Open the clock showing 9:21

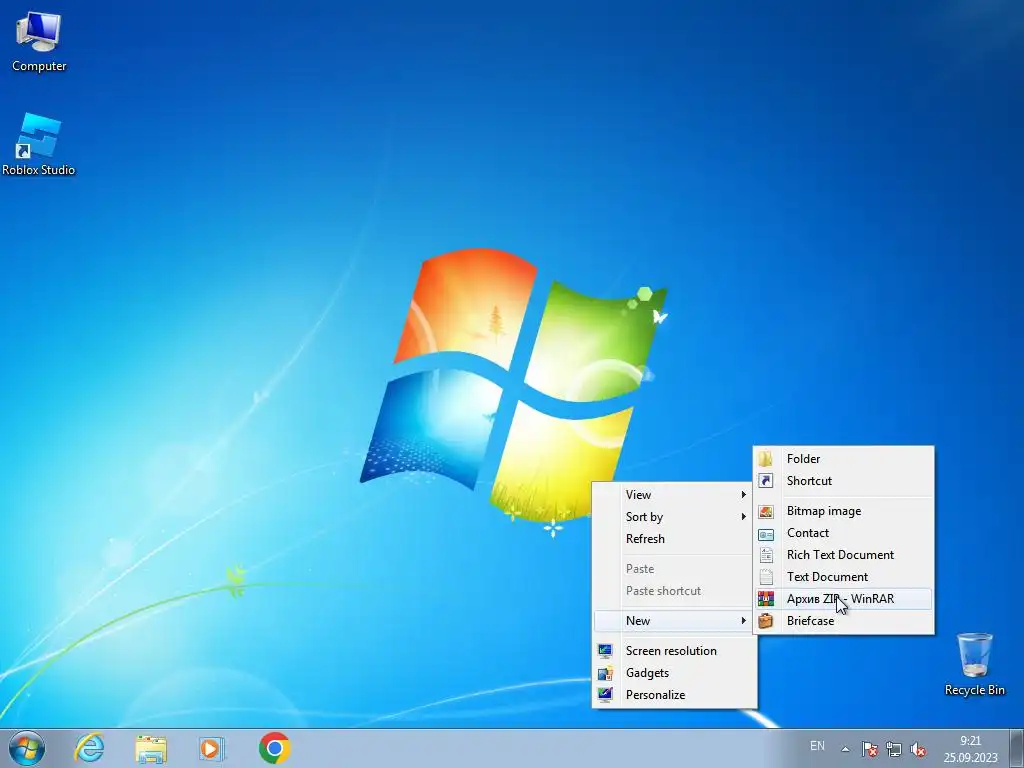pos(970,748)
